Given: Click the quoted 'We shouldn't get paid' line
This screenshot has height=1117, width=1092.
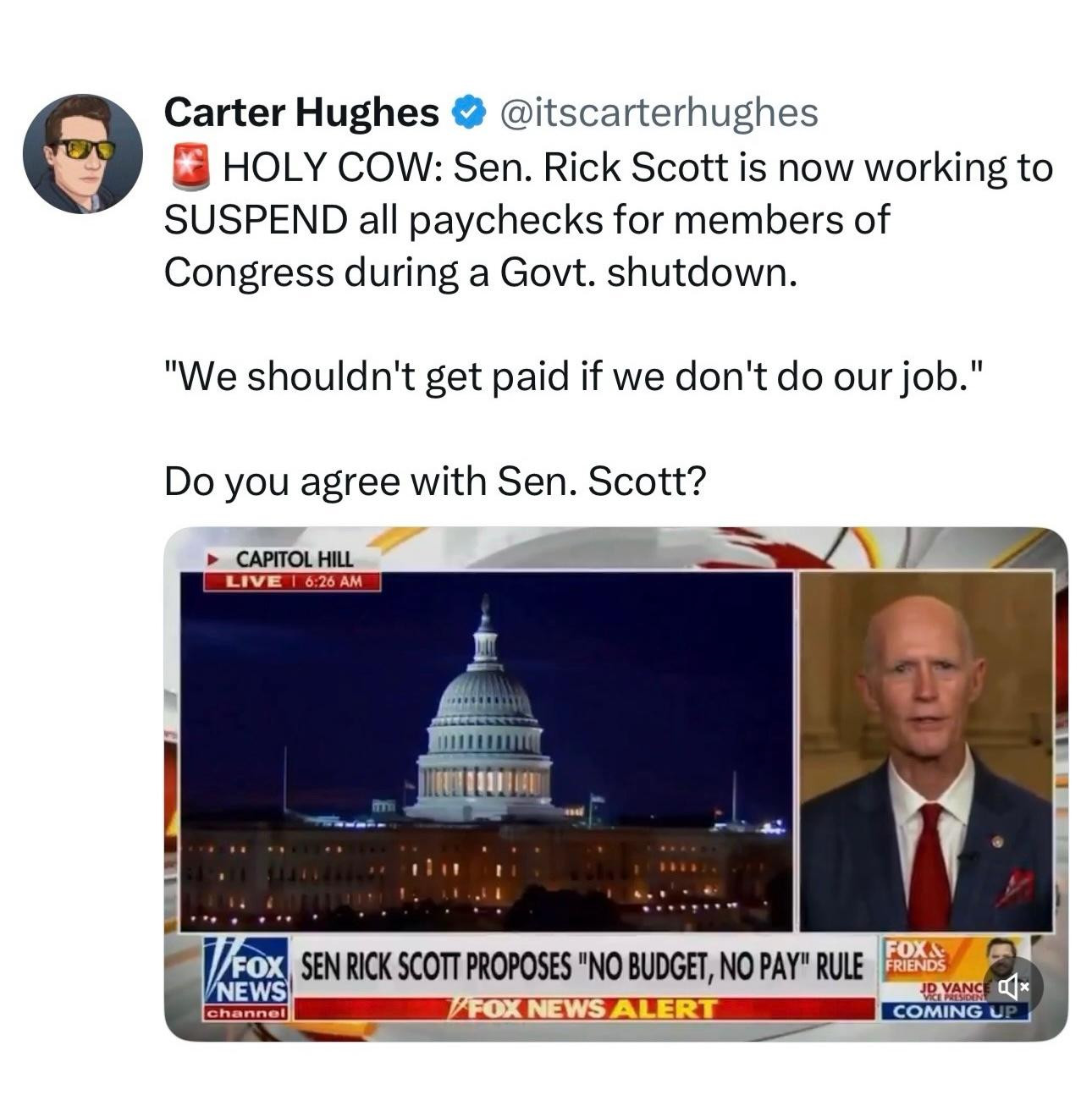Looking at the screenshot, I should 576,376.
